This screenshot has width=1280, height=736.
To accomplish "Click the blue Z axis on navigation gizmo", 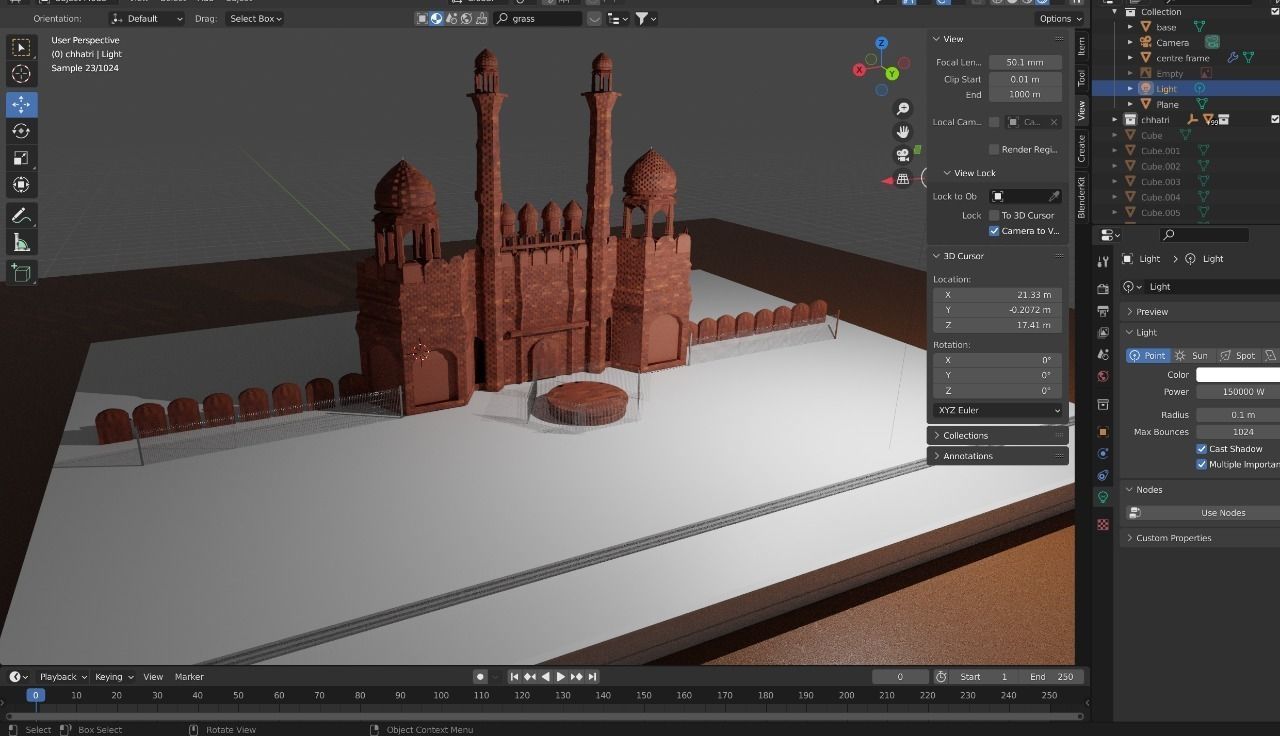I will pyautogui.click(x=881, y=44).
